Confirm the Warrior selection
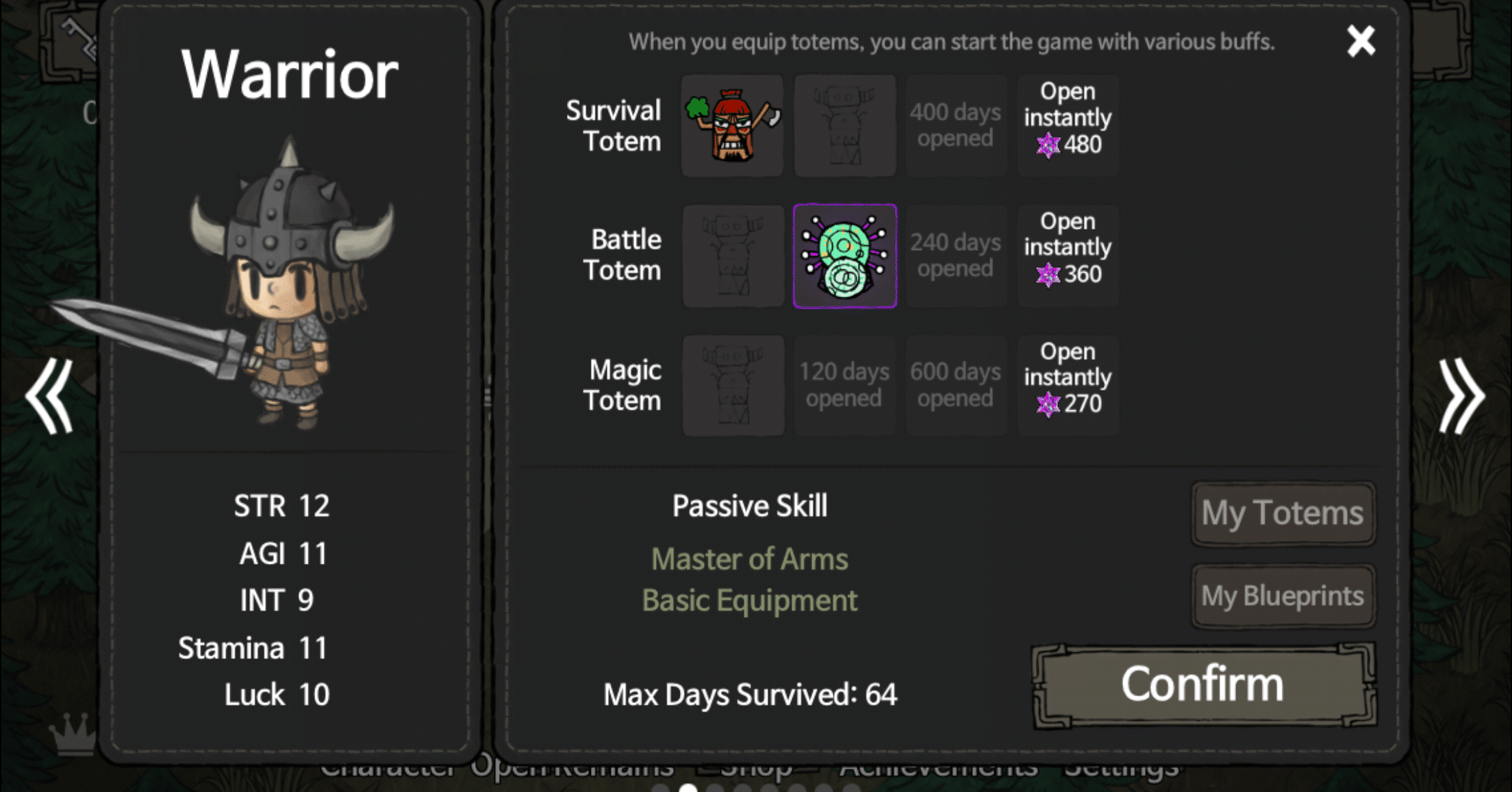This screenshot has height=792, width=1512. click(x=1203, y=684)
